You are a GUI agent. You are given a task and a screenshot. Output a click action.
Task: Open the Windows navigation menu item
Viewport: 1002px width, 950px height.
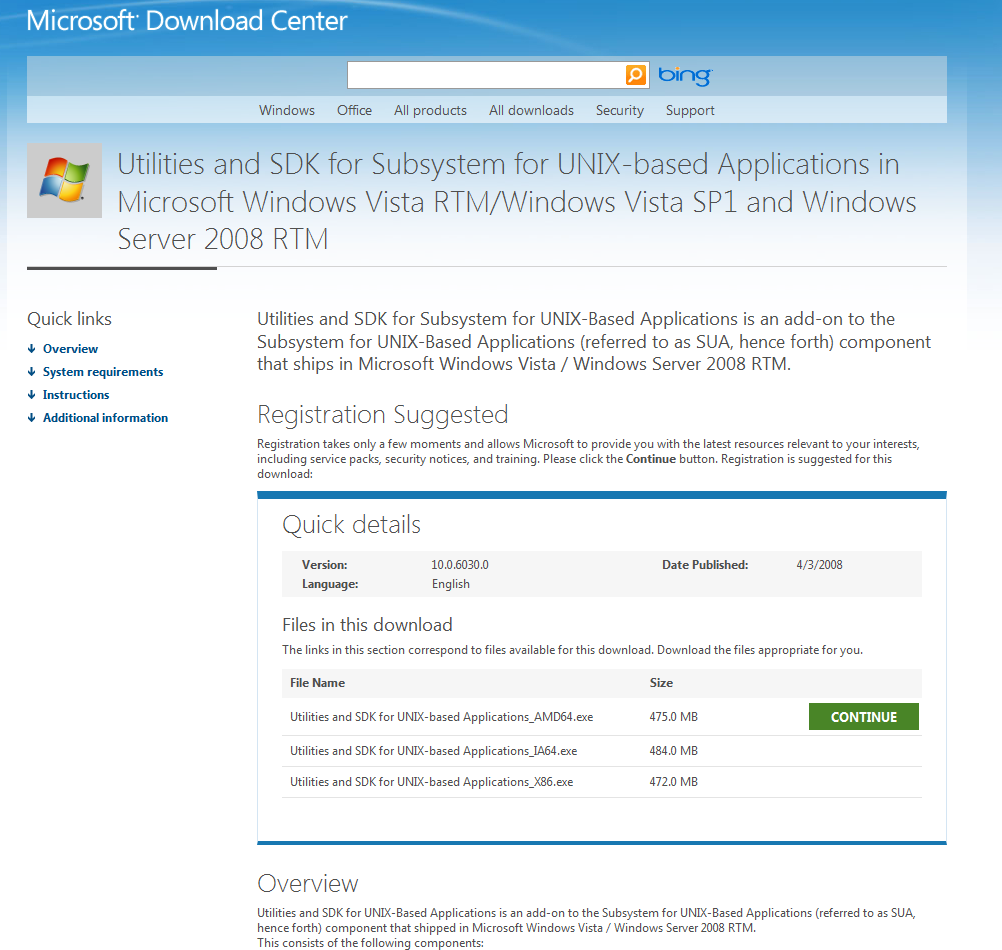[287, 111]
